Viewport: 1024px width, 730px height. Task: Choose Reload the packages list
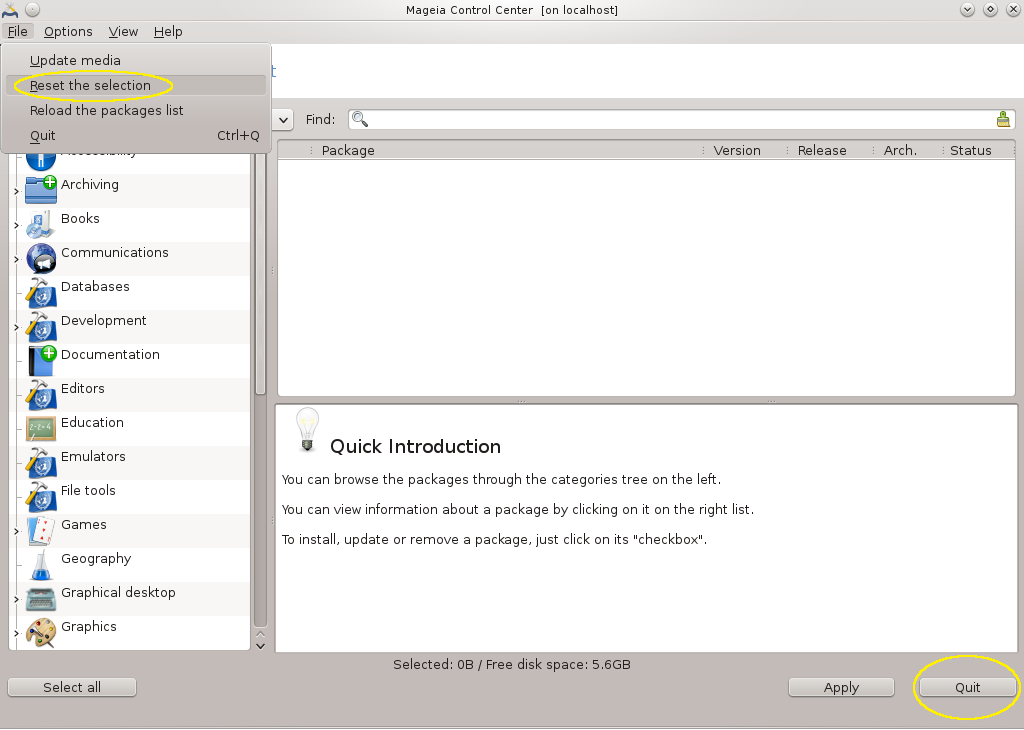136,110
